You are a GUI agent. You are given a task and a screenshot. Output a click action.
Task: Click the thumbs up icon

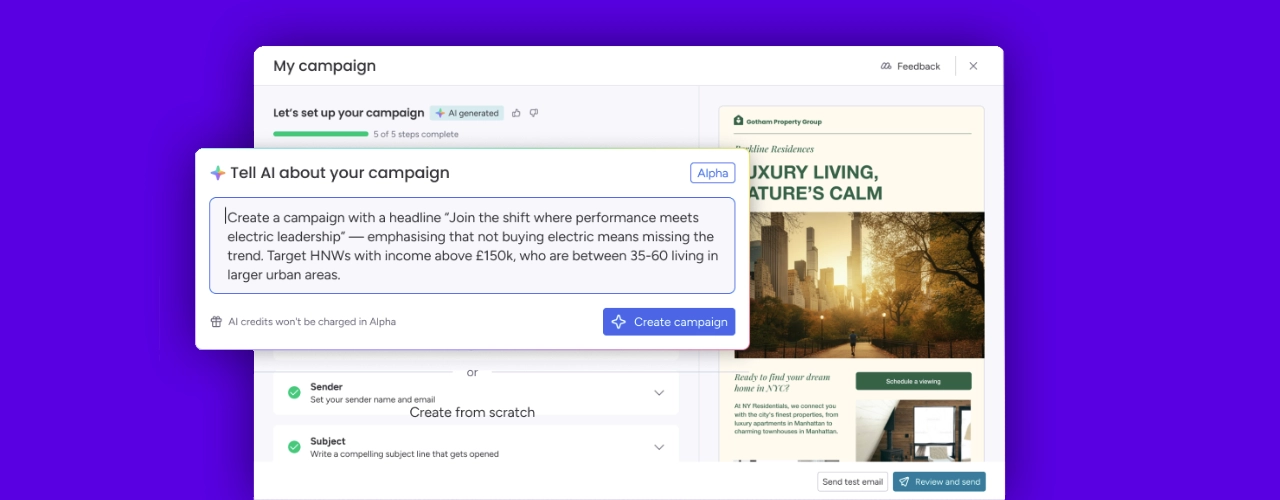[x=517, y=113]
